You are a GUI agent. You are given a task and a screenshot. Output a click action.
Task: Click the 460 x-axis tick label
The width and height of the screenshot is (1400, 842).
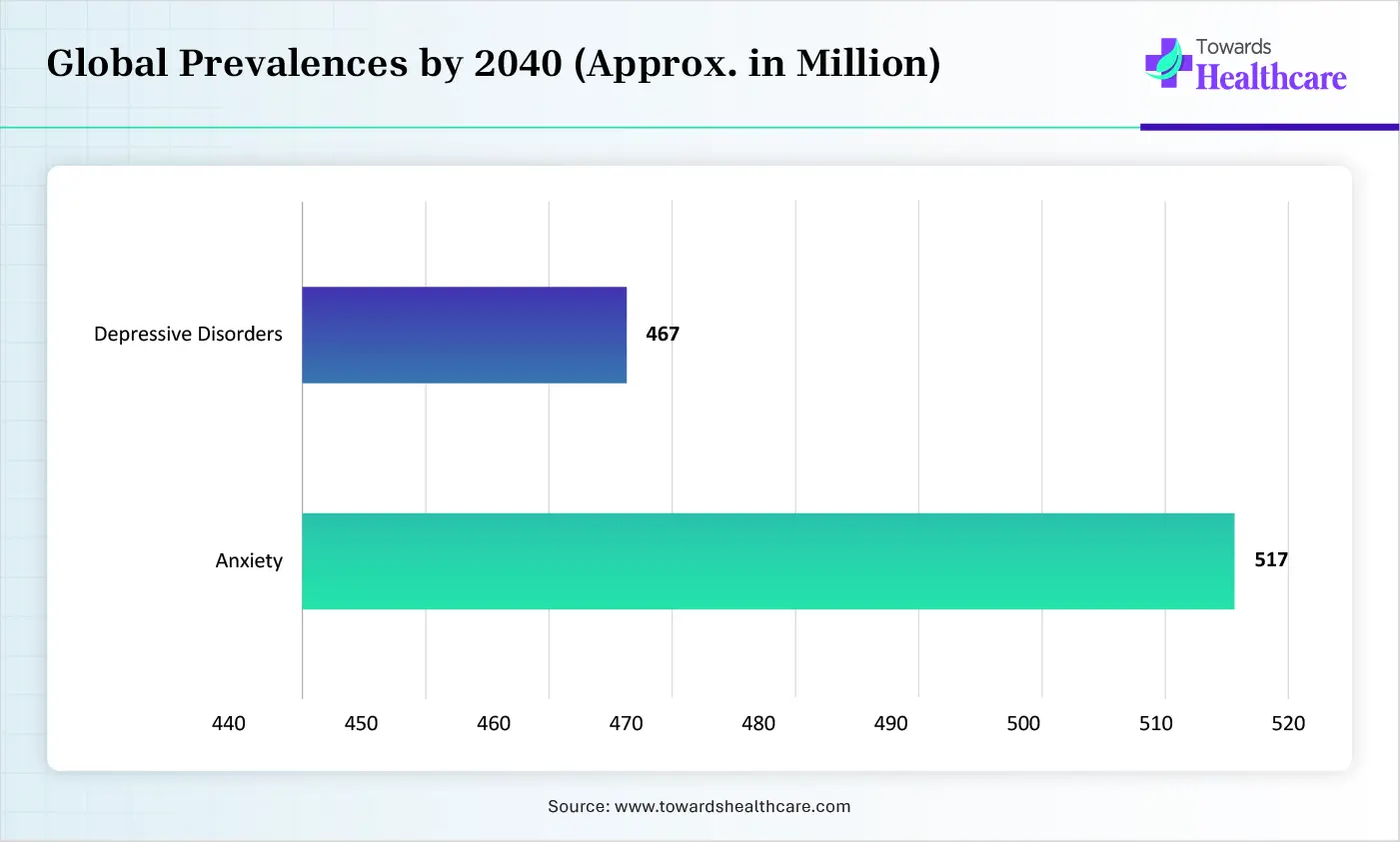(494, 723)
